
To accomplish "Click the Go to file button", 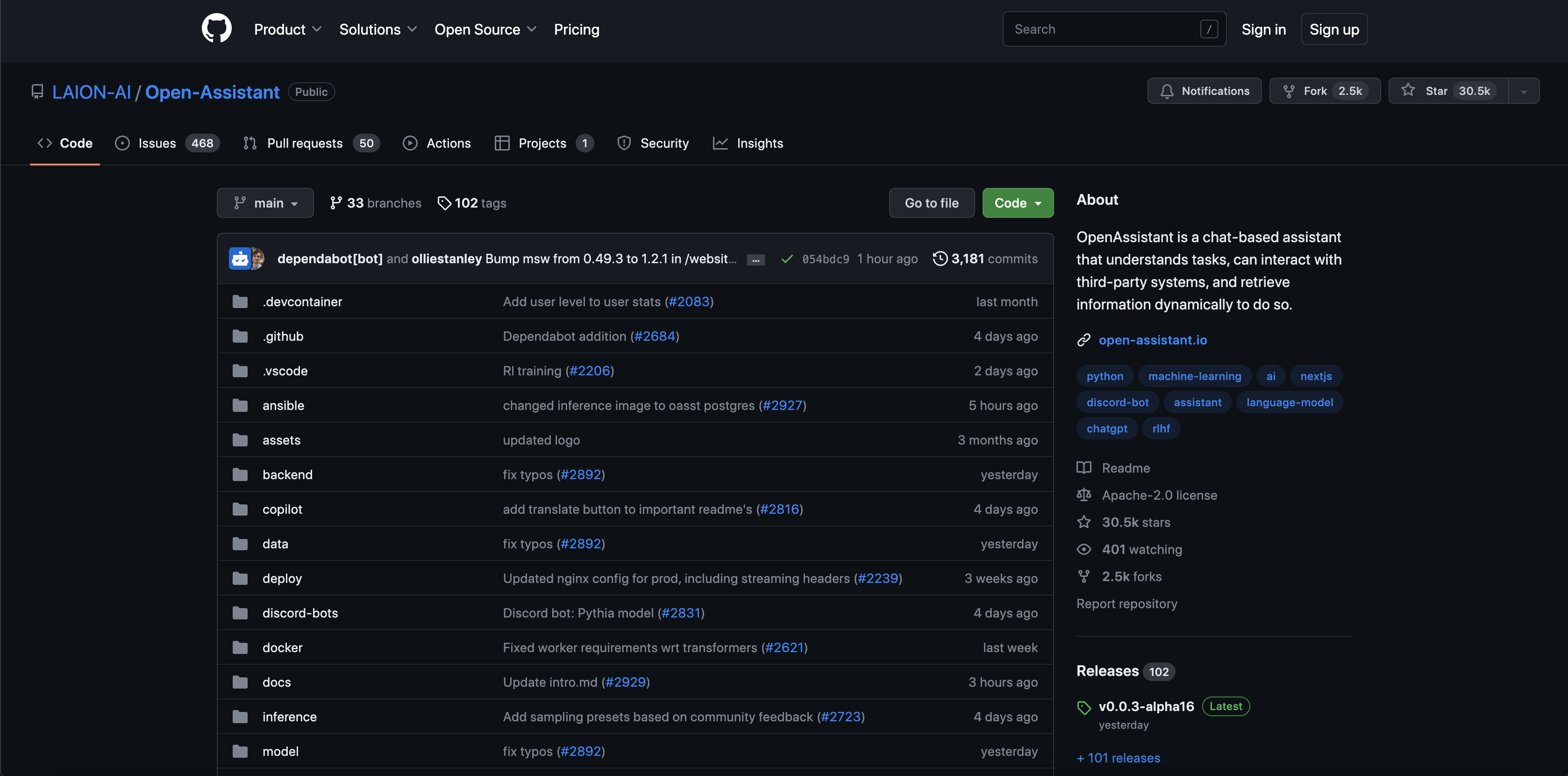I will click(x=931, y=203).
